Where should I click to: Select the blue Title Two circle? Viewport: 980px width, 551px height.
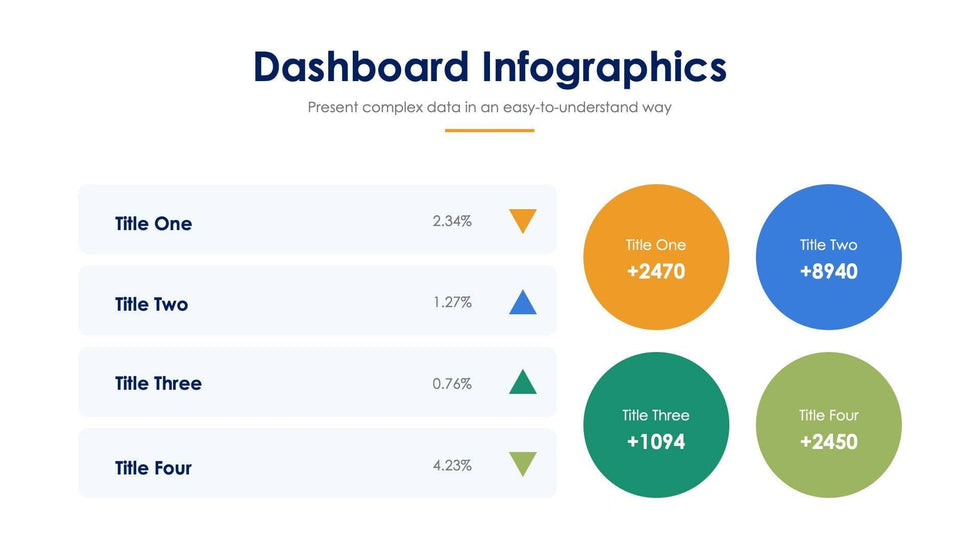tap(828, 258)
